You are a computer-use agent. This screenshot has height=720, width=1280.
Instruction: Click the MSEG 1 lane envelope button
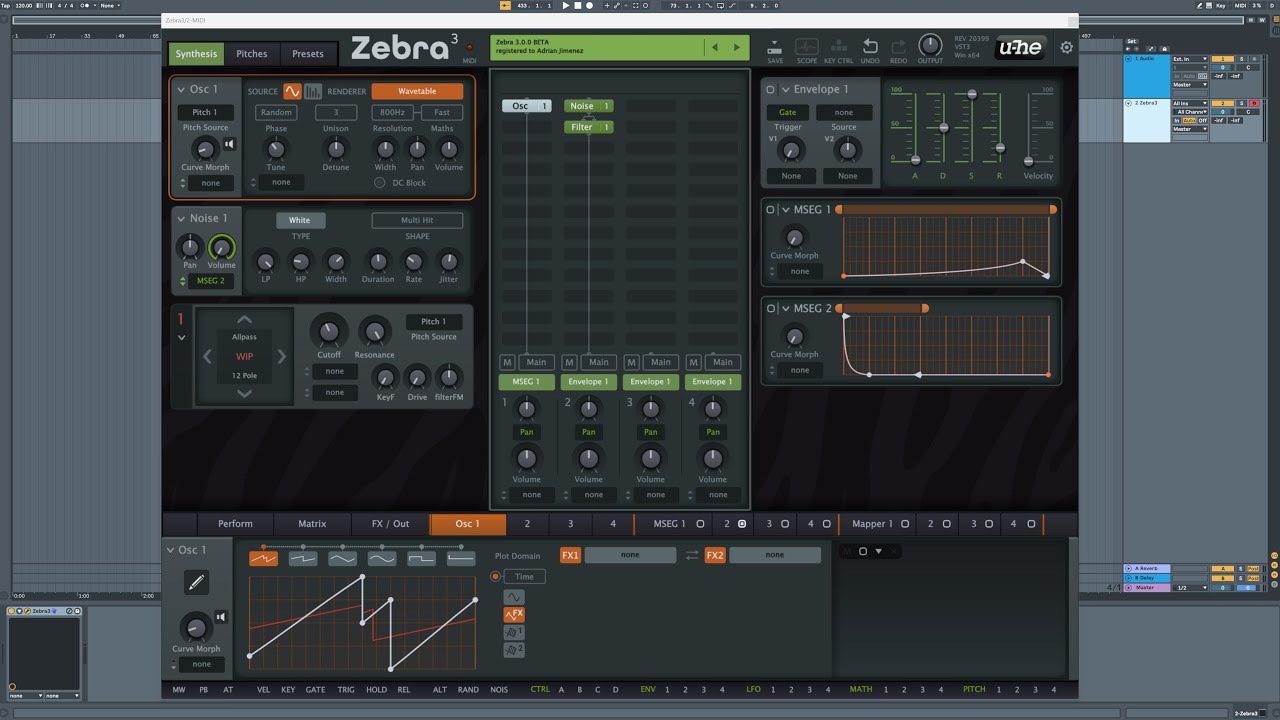click(x=526, y=382)
